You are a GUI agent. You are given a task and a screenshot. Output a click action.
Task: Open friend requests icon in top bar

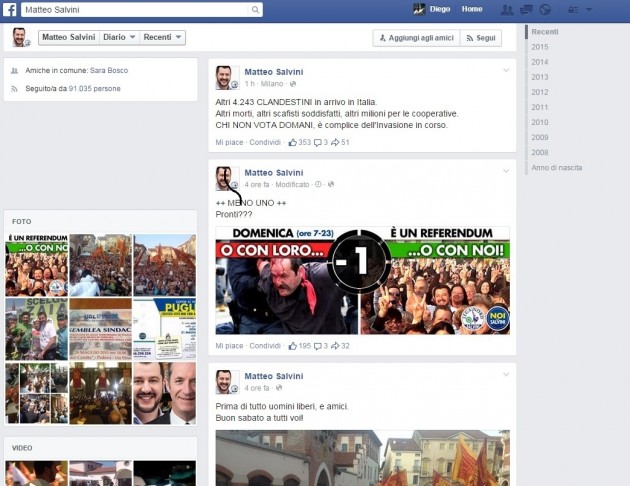507,10
